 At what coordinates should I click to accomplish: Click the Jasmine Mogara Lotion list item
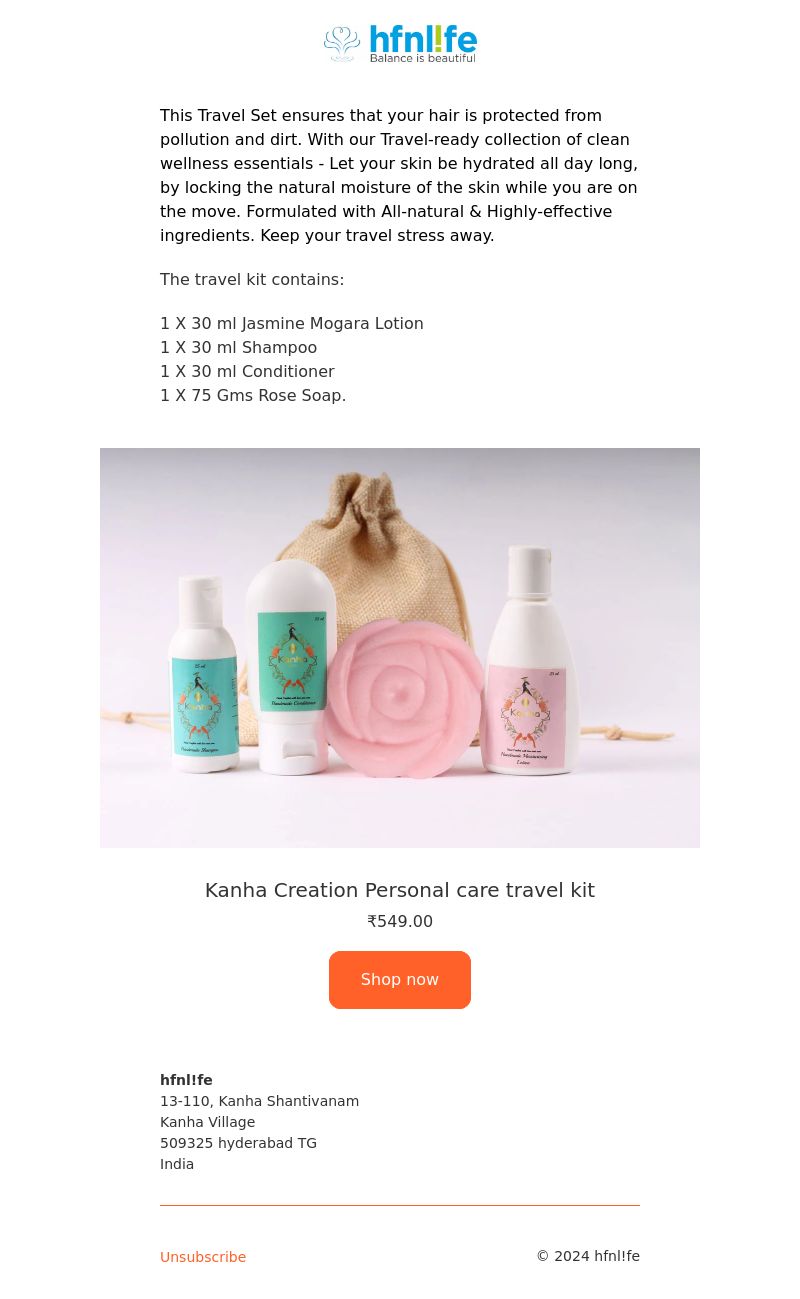coord(292,324)
